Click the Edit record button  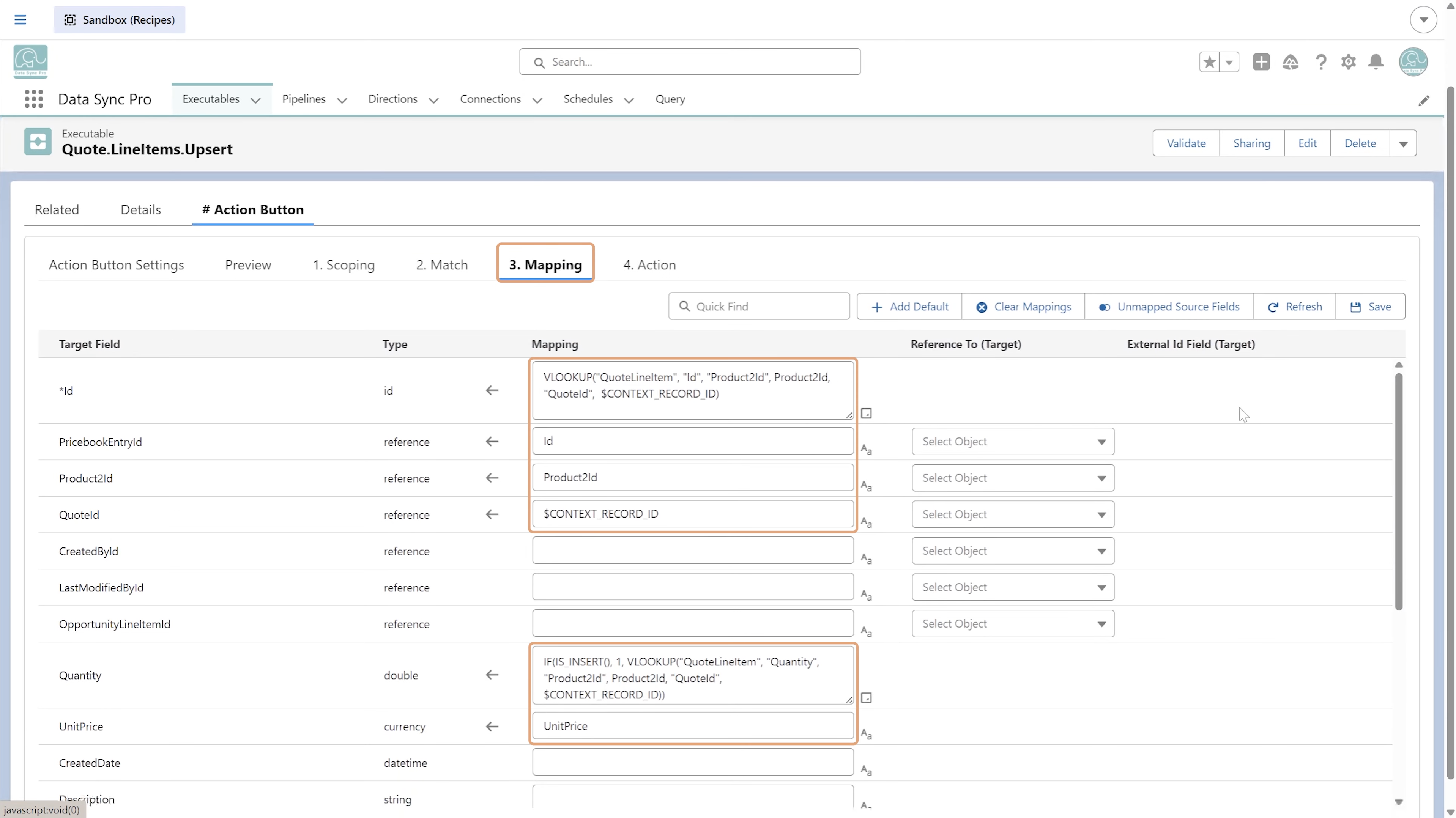pos(1307,143)
